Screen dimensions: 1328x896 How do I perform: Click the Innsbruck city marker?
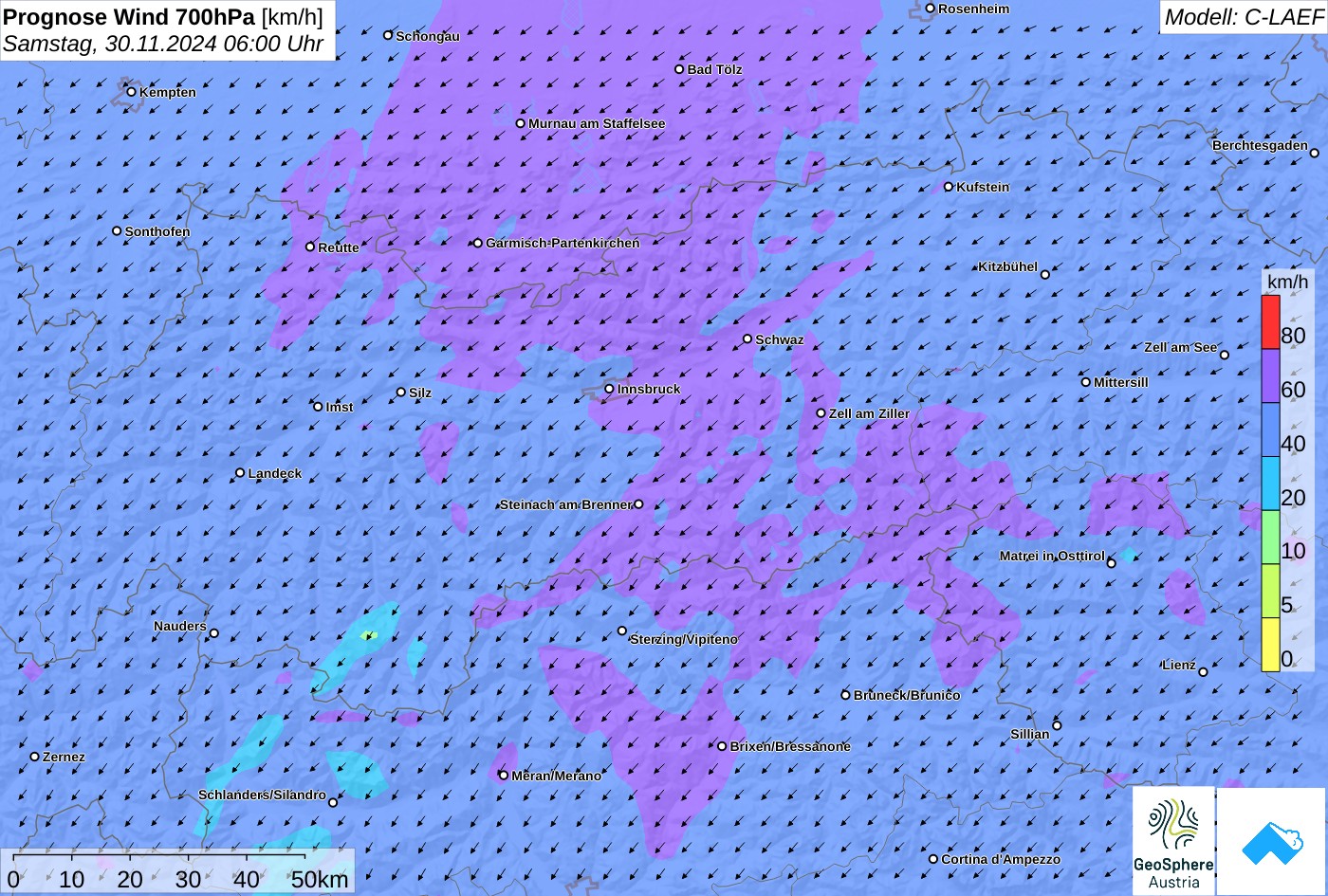pyautogui.click(x=609, y=389)
